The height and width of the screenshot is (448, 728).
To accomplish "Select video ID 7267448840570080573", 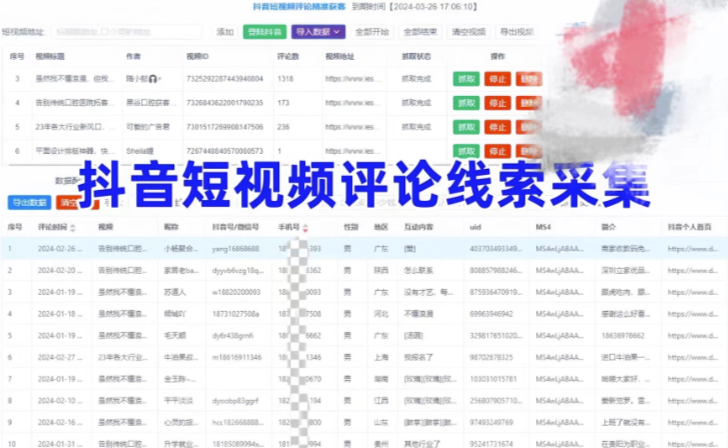I will pyautogui.click(x=225, y=151).
